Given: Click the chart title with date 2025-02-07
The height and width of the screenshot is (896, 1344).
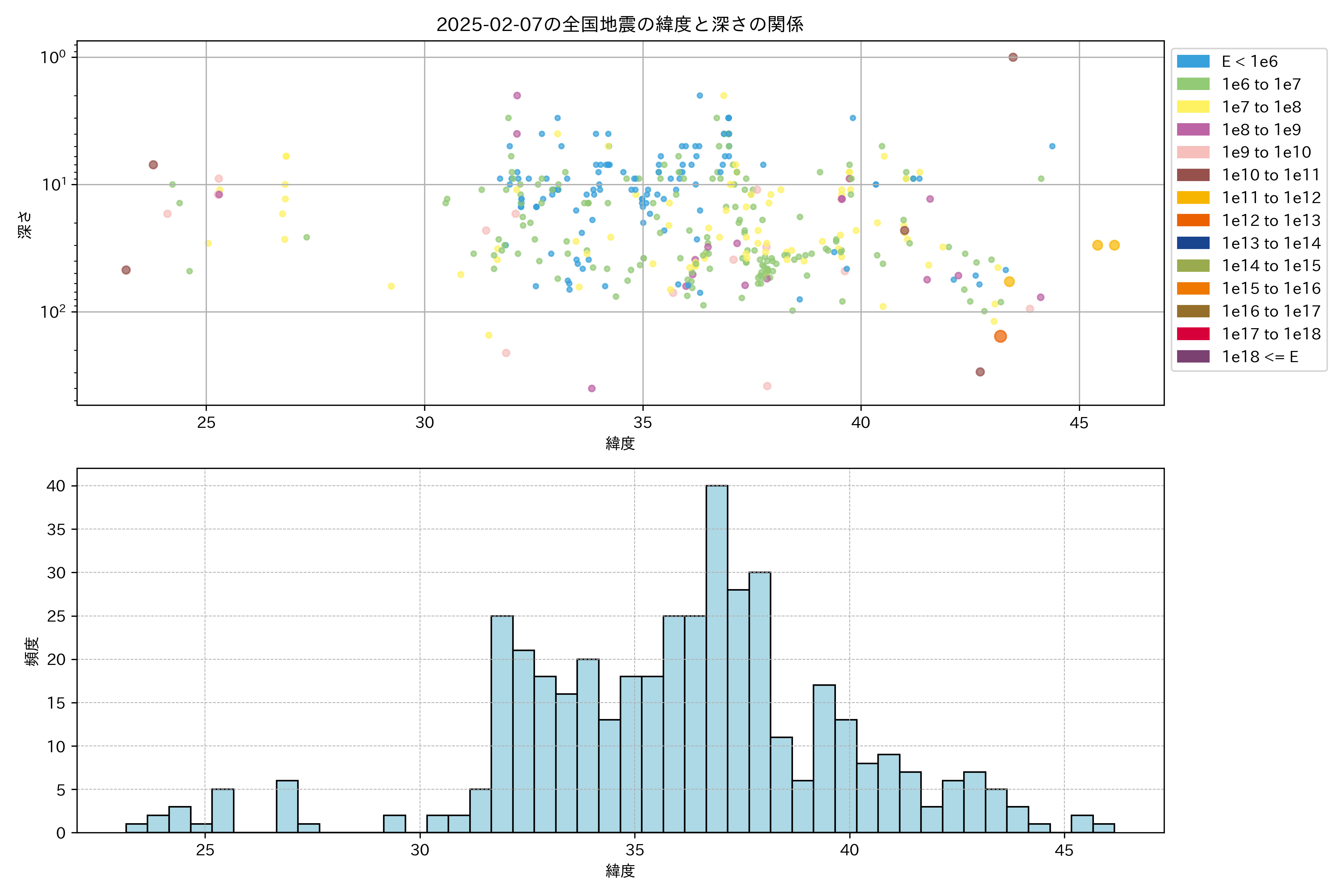Looking at the screenshot, I should (x=620, y=24).
